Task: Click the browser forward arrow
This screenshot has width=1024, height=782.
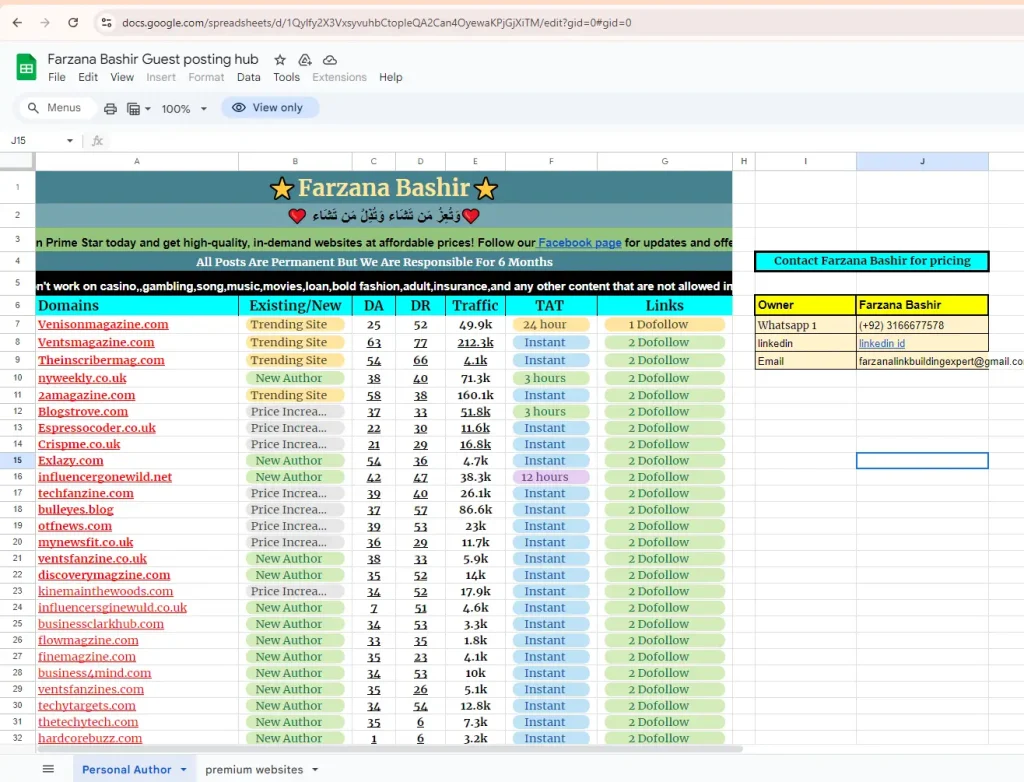Action: (x=45, y=23)
